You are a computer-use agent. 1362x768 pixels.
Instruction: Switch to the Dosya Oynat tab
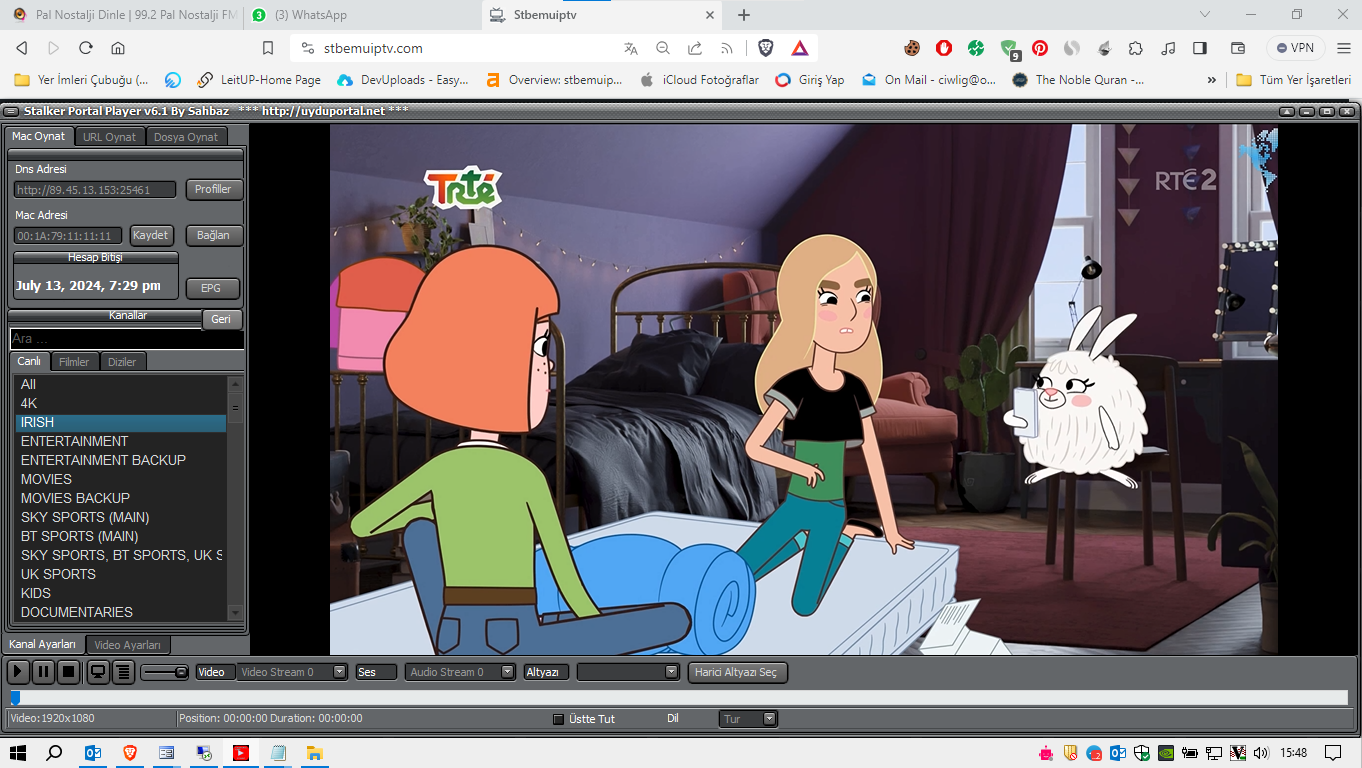(186, 137)
